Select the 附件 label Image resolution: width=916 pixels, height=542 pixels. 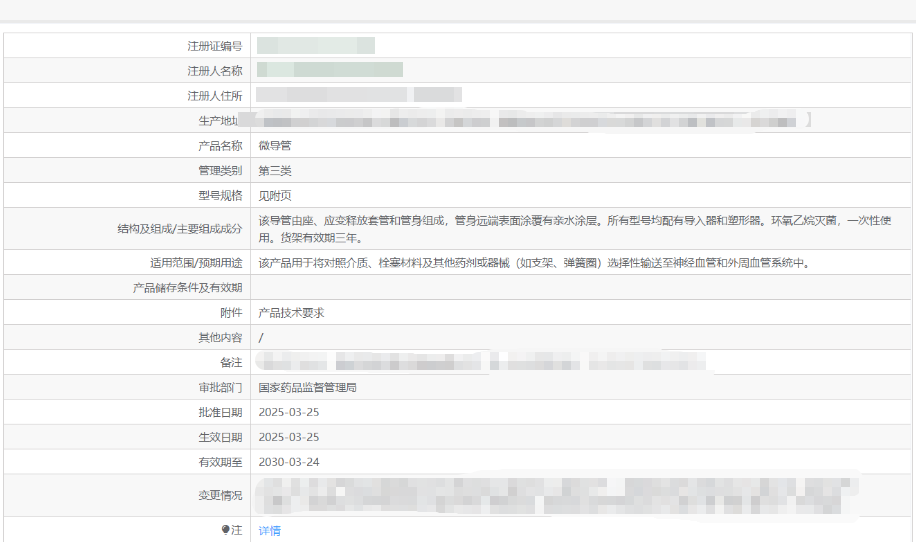coord(231,312)
